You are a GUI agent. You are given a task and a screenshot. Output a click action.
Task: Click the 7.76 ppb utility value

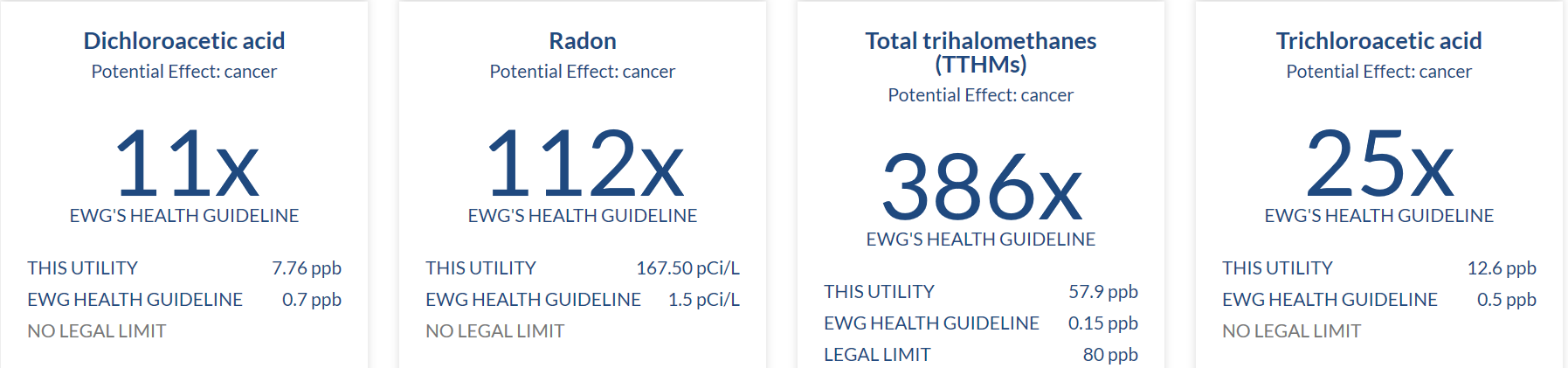coord(307,268)
